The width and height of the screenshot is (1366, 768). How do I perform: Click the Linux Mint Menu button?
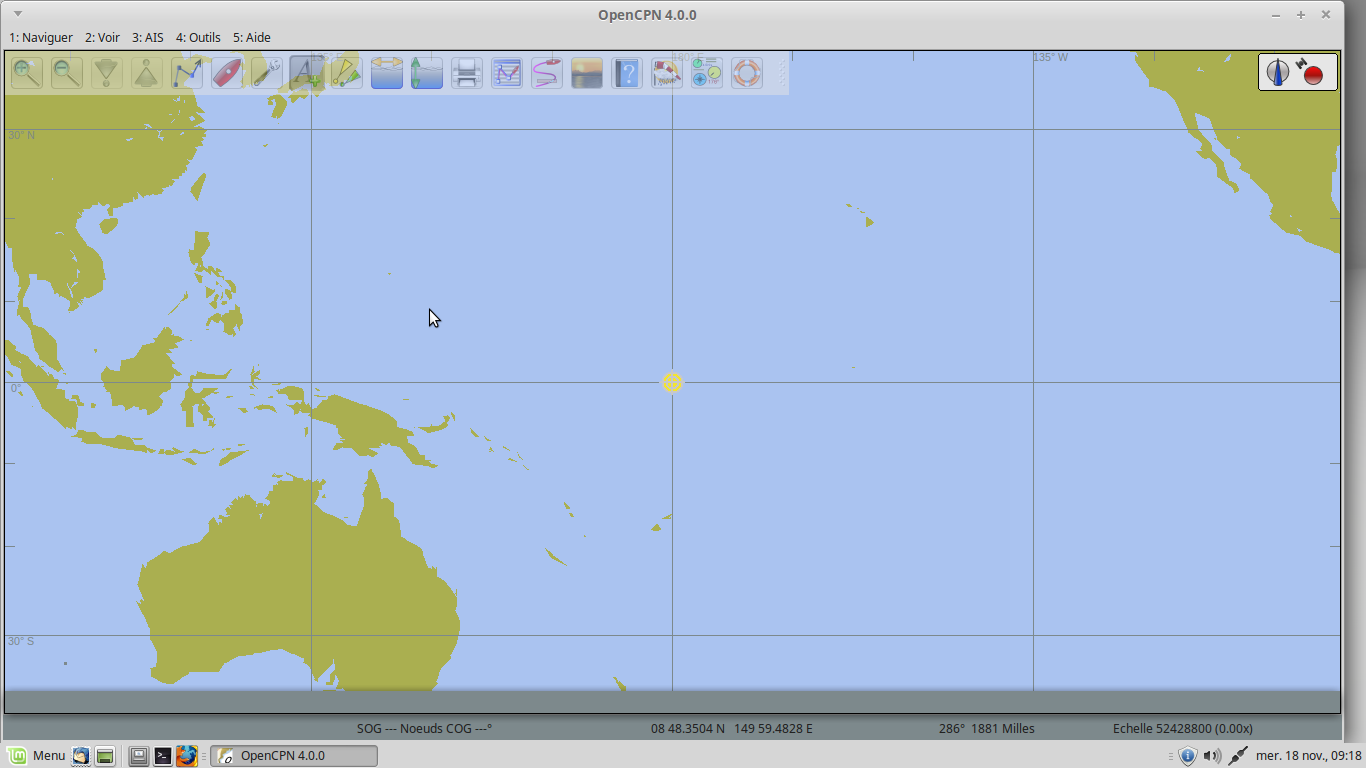point(36,755)
